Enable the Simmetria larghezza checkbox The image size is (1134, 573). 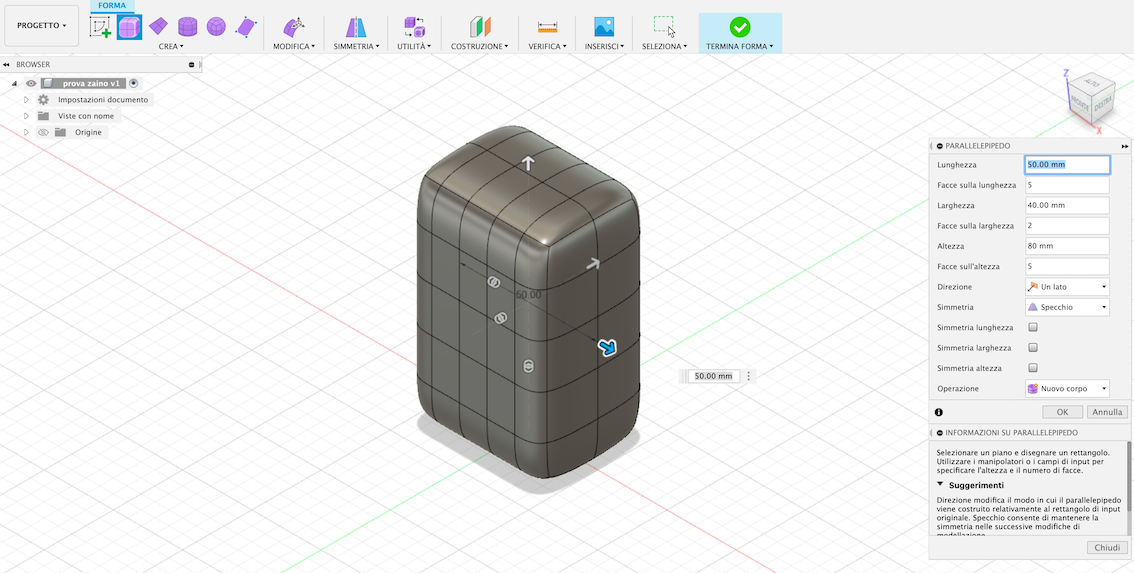point(1033,347)
